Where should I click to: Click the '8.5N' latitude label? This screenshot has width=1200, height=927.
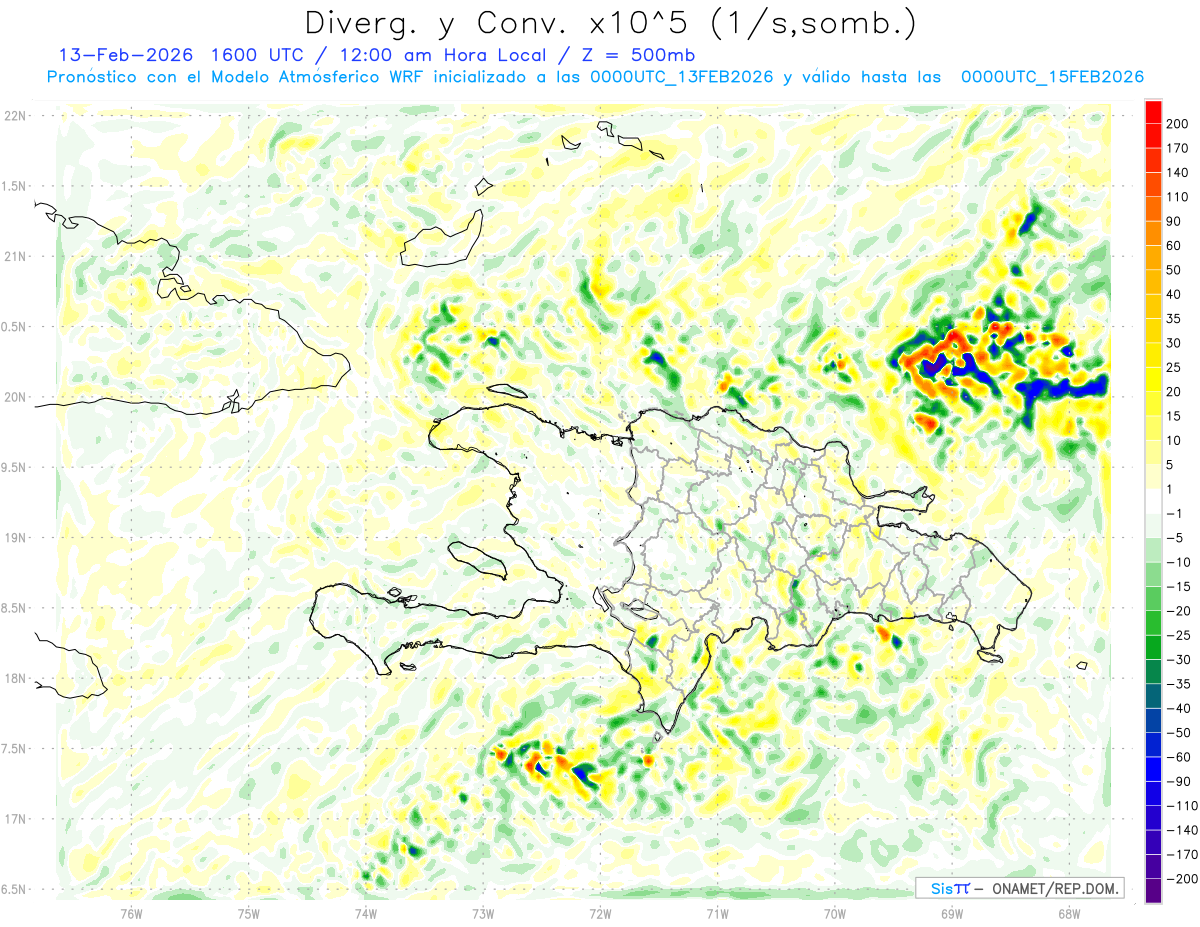click(15, 608)
